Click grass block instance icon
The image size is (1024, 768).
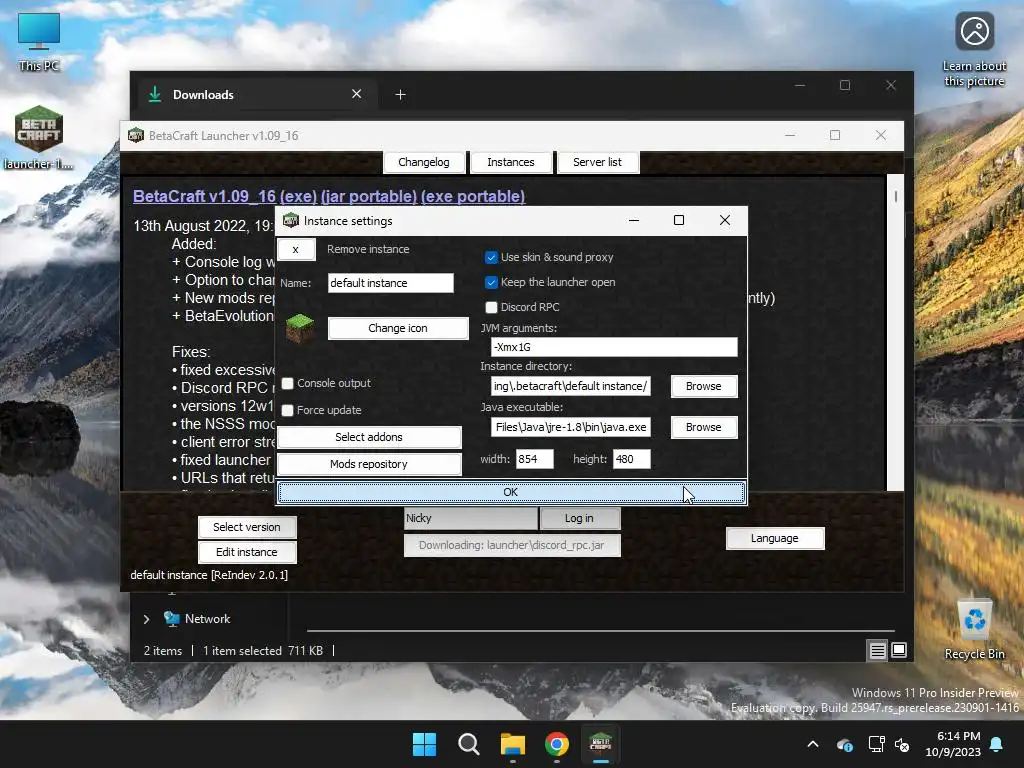[x=300, y=328]
